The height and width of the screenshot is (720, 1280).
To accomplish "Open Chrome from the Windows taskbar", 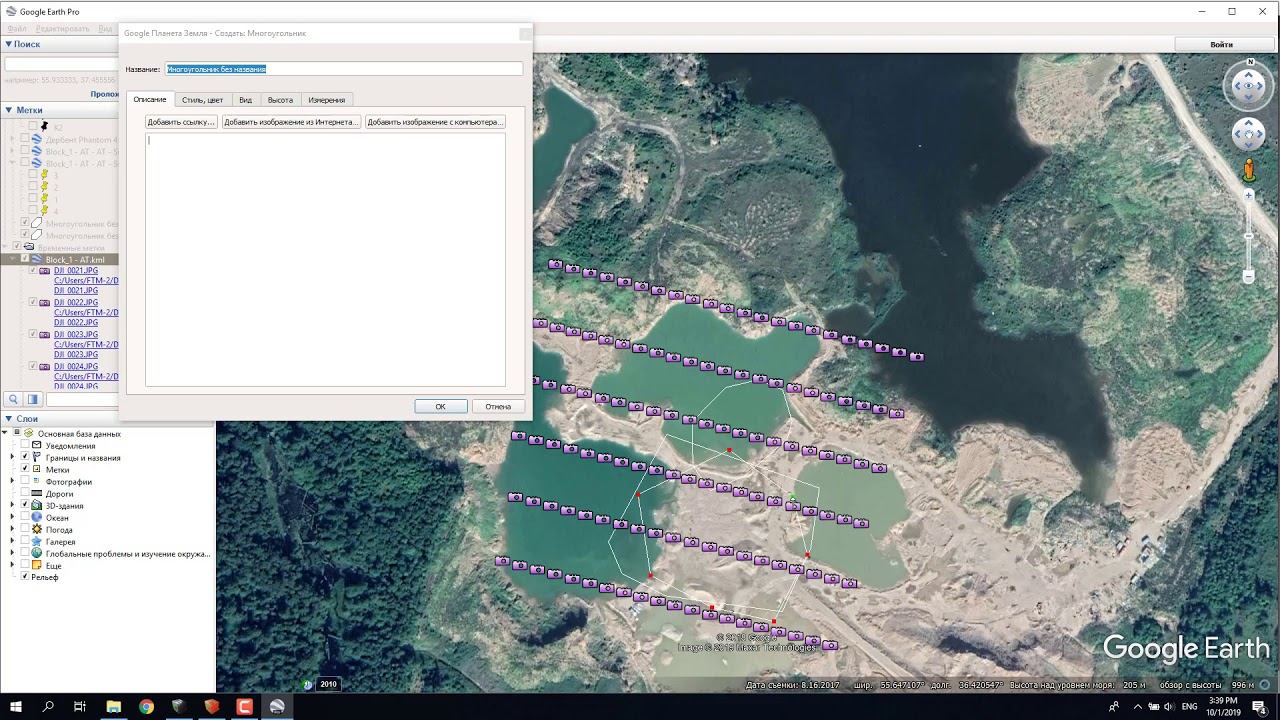I will tap(146, 707).
